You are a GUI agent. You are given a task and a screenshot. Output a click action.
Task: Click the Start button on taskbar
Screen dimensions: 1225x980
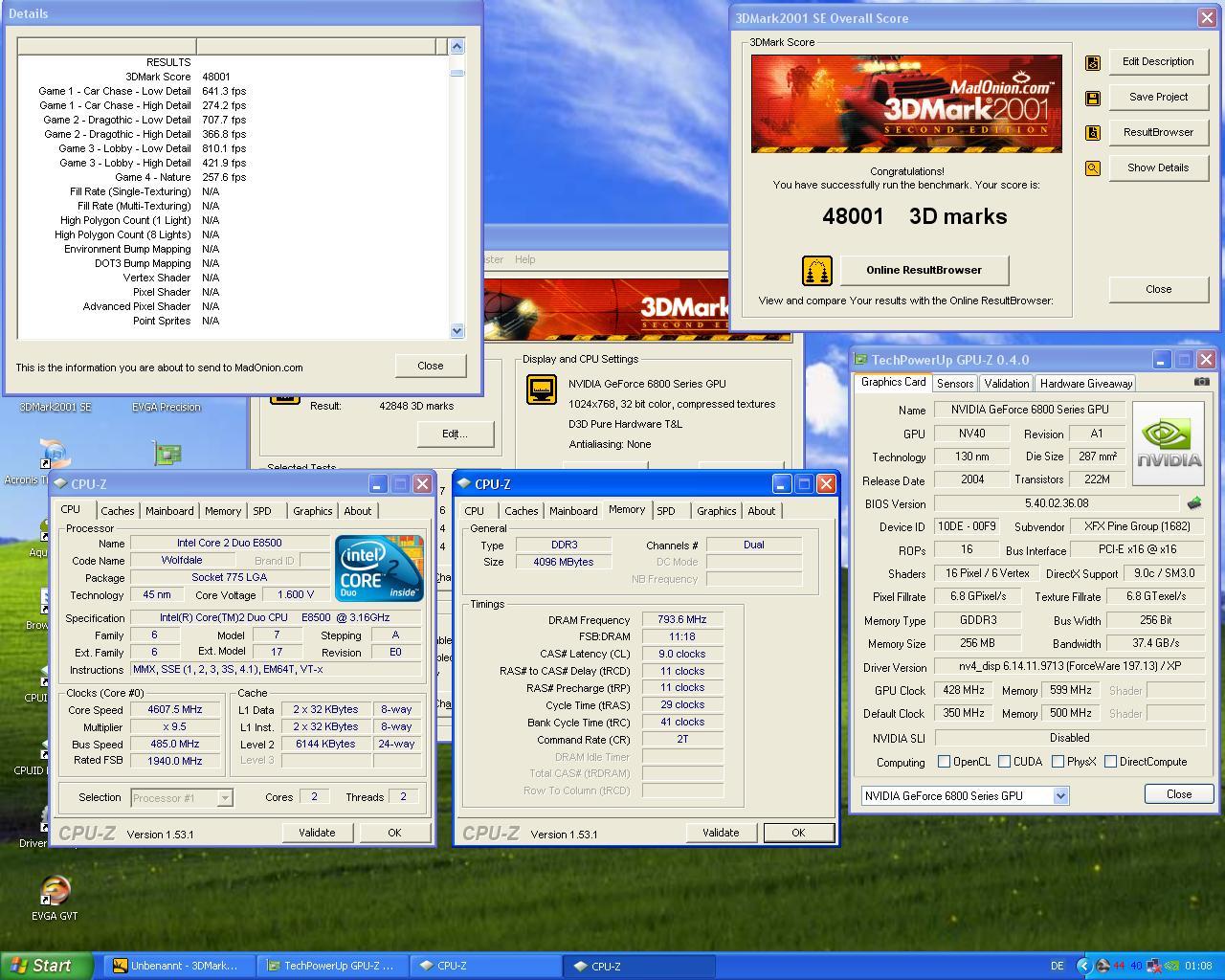[x=47, y=966]
